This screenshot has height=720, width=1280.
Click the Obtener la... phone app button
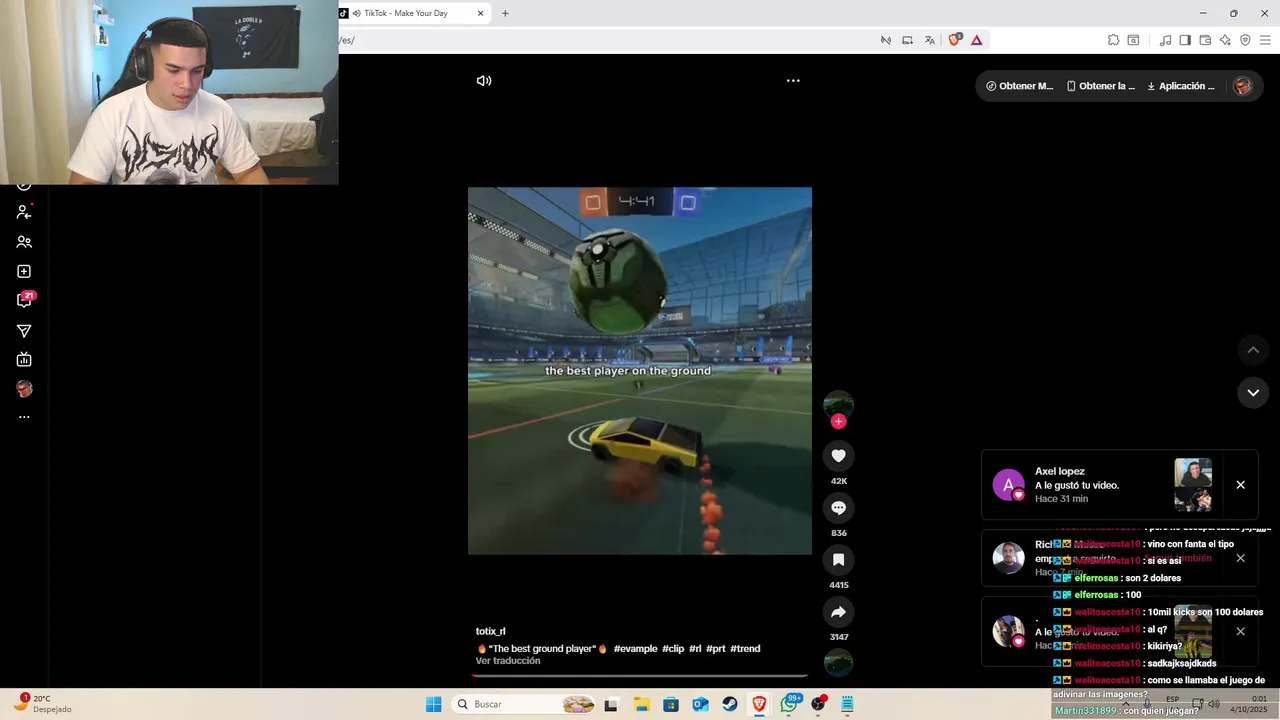(1101, 86)
